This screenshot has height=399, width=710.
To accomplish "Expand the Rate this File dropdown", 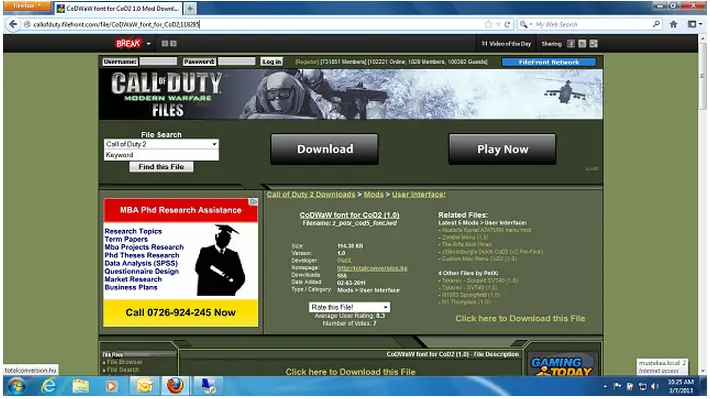I will pyautogui.click(x=349, y=307).
